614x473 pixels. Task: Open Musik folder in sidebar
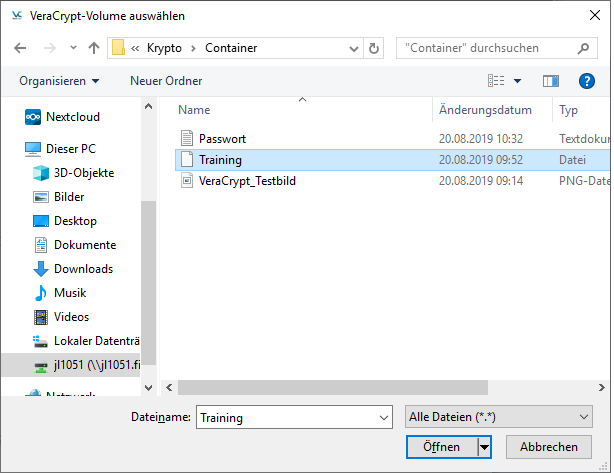click(70, 293)
